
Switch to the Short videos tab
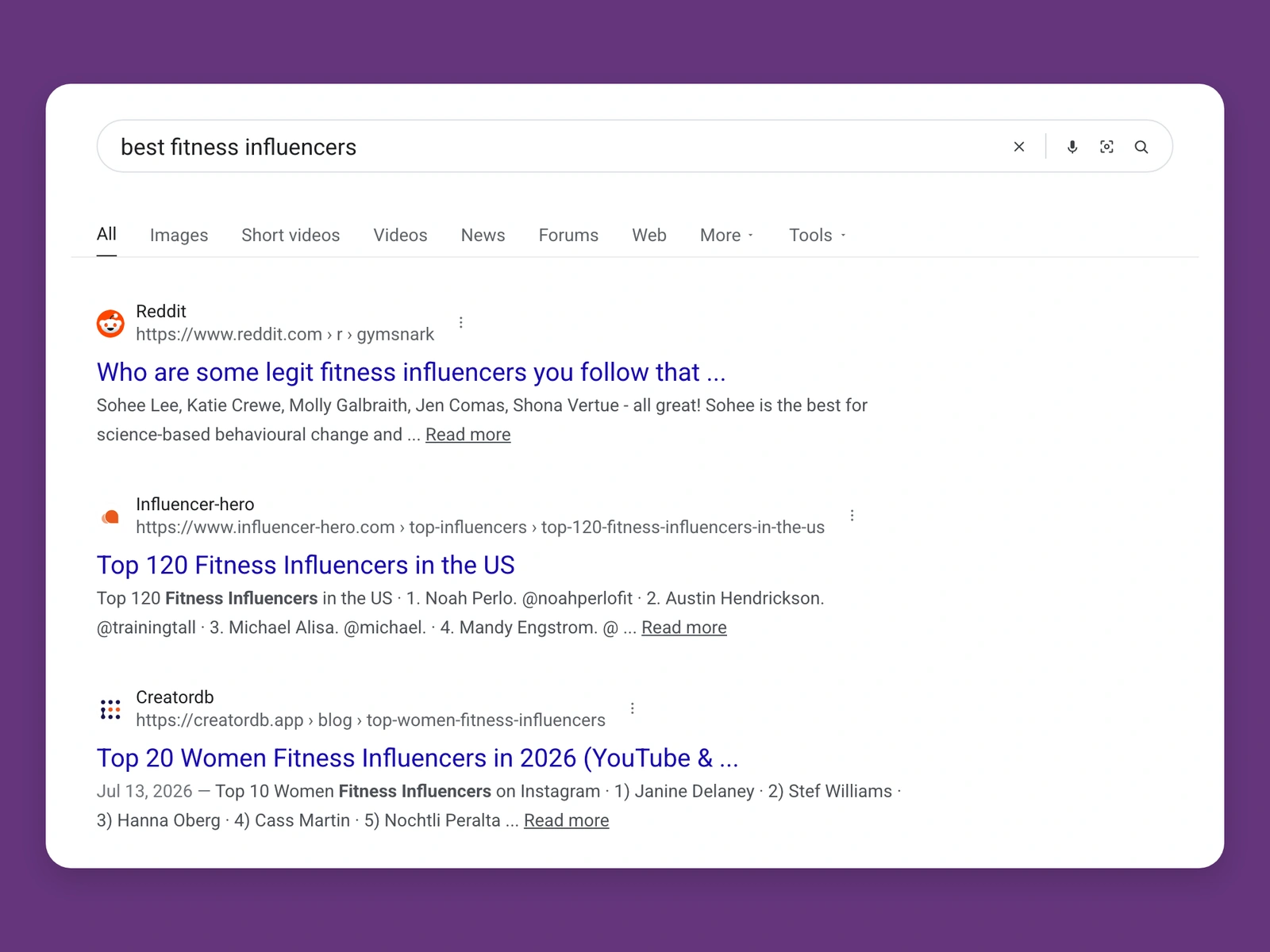(x=291, y=236)
